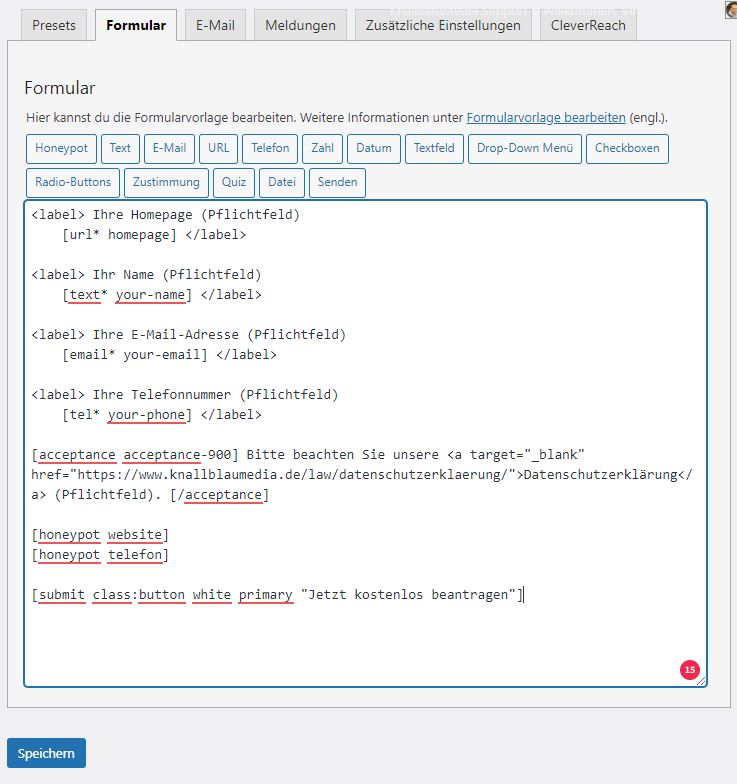
Task: Click the user avatar at top right
Action: pyautogui.click(x=731, y=9)
